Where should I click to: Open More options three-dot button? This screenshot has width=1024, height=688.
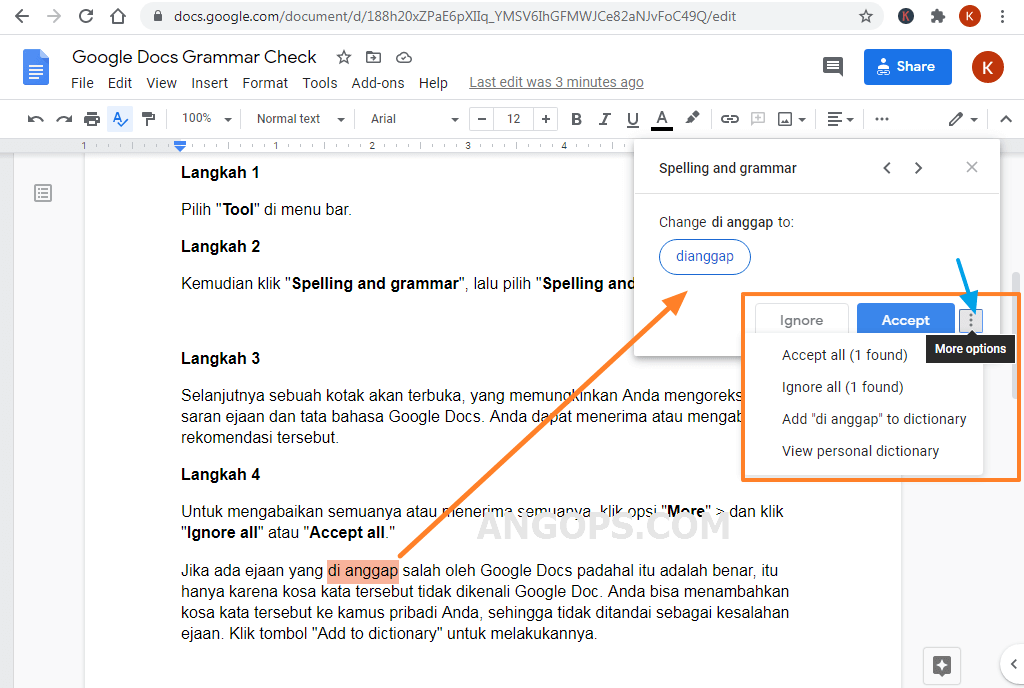point(971,321)
